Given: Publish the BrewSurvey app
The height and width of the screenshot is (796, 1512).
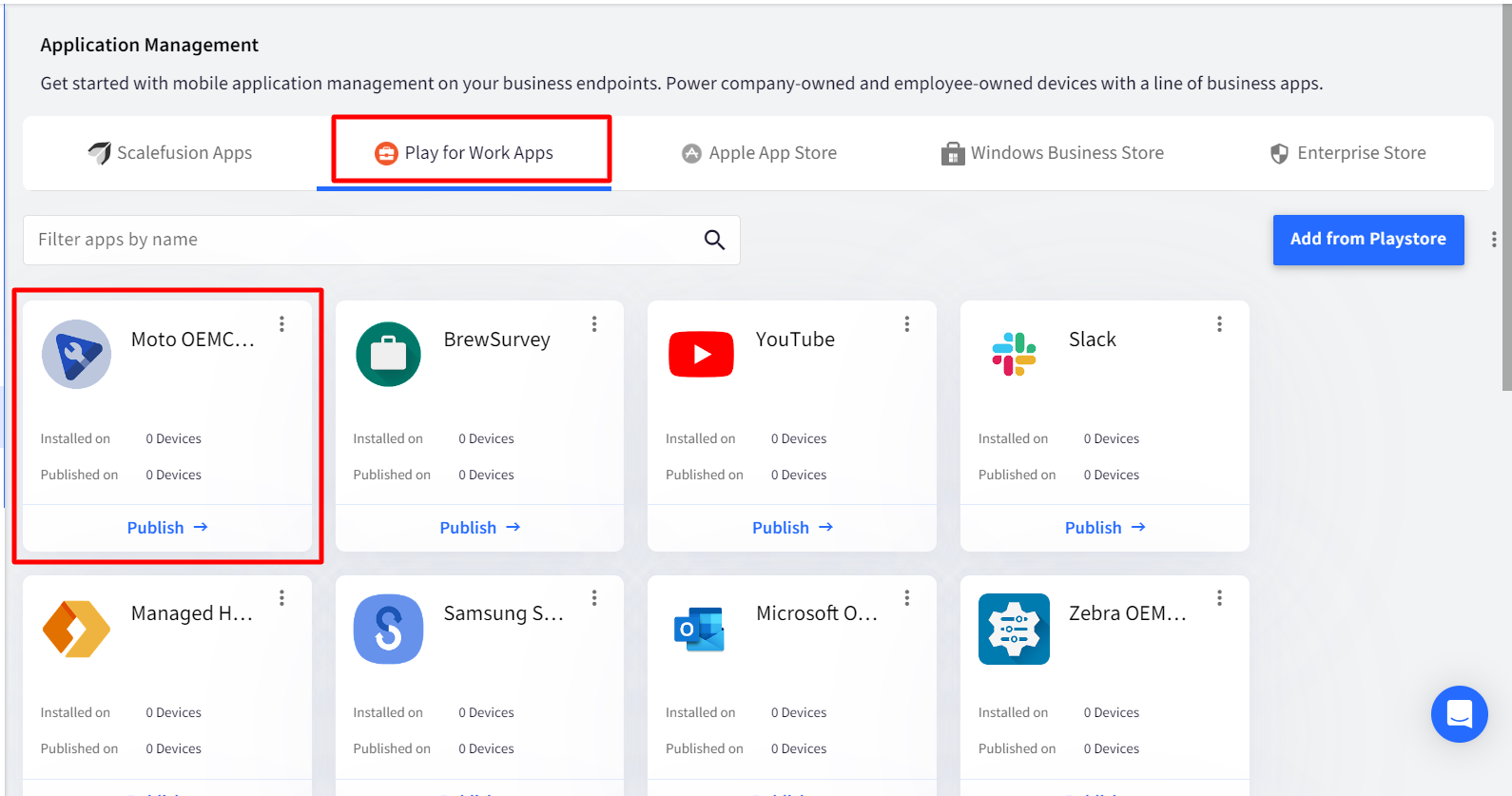Looking at the screenshot, I should (x=480, y=528).
